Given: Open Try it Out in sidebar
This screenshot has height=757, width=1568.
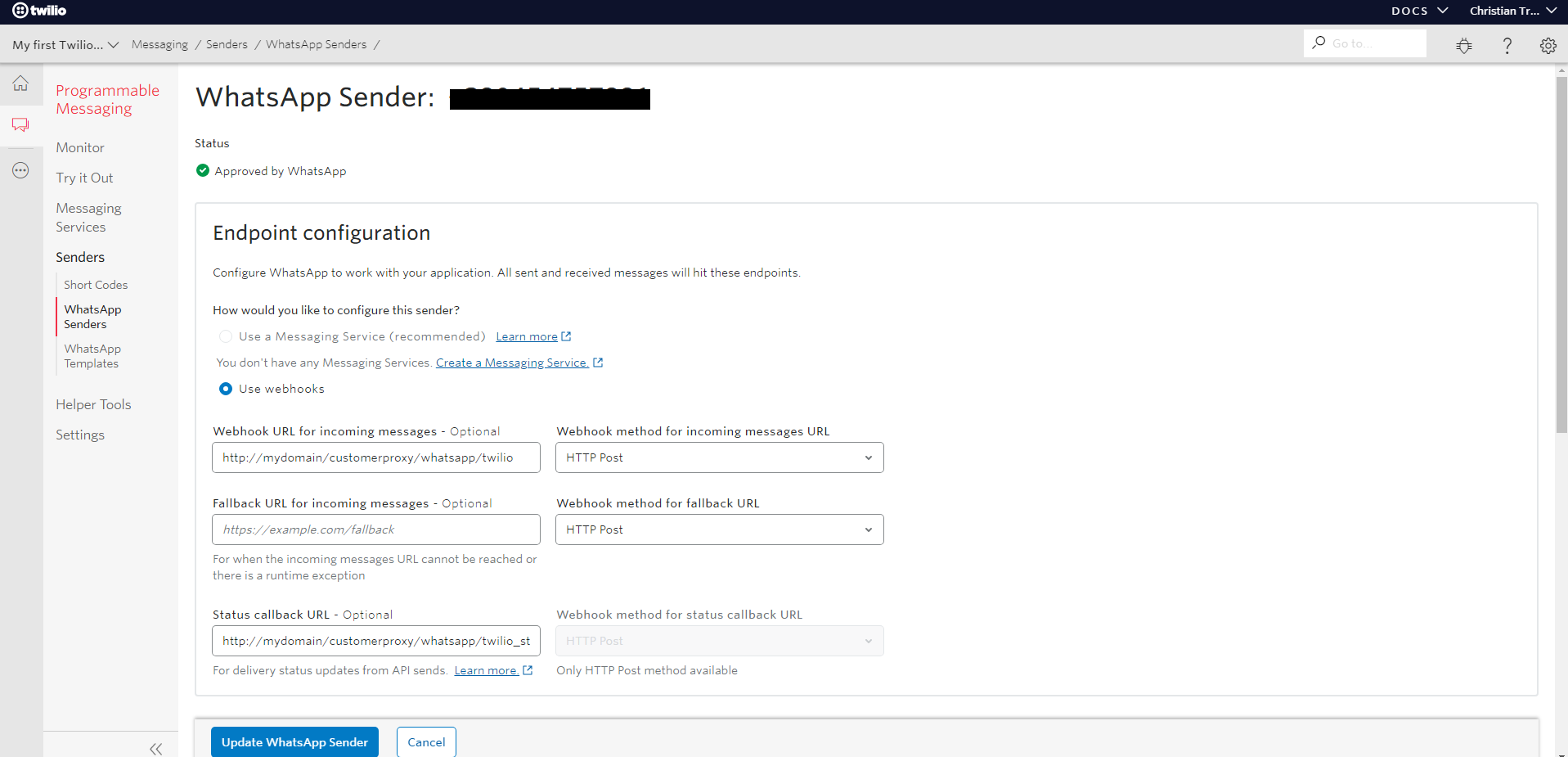Looking at the screenshot, I should coord(84,178).
